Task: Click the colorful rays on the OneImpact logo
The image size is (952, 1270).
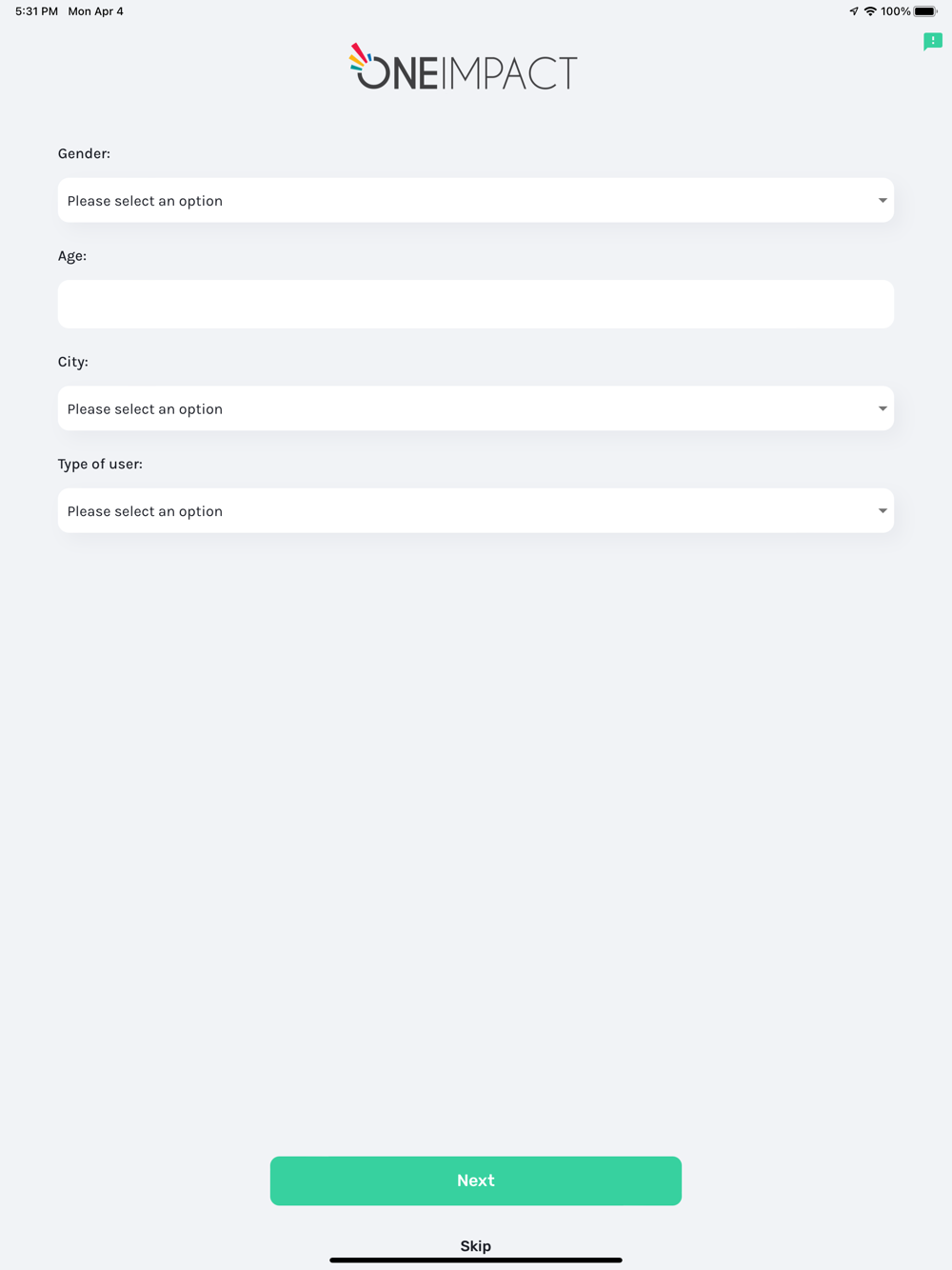Action: pyautogui.click(x=359, y=57)
